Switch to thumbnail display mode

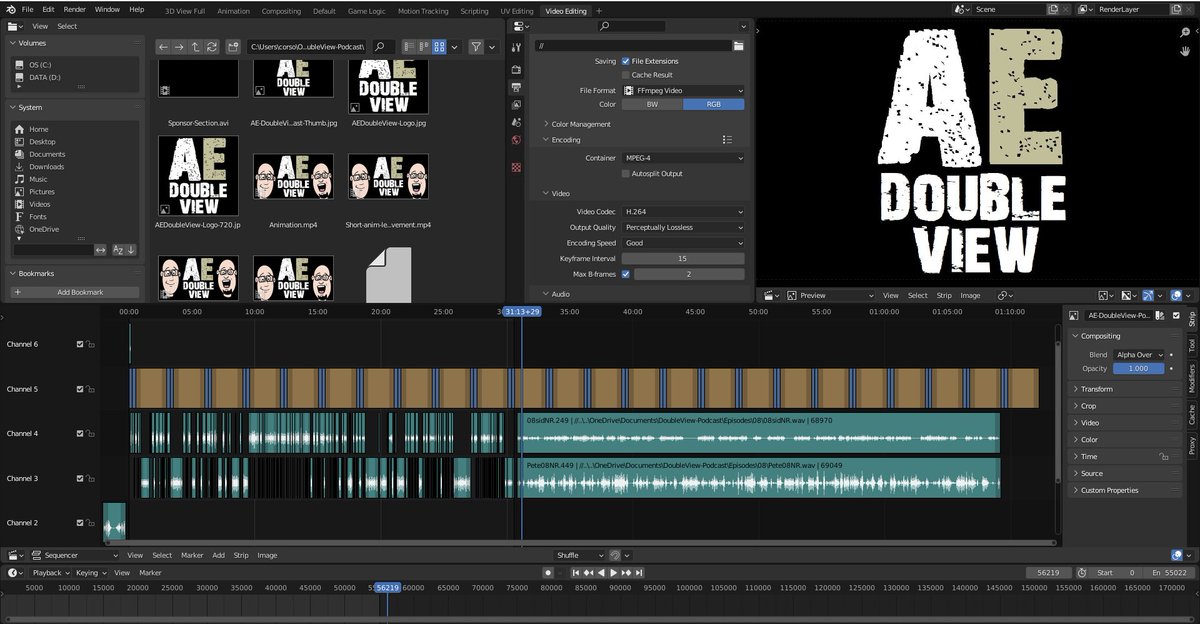(439, 47)
